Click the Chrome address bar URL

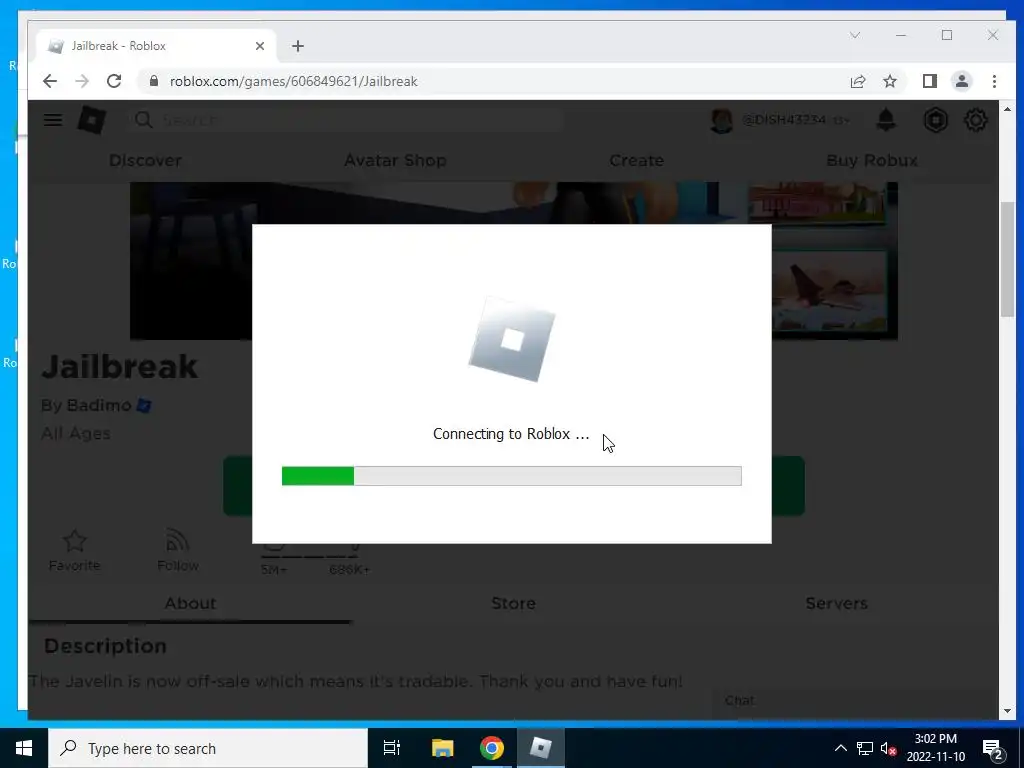pos(293,81)
